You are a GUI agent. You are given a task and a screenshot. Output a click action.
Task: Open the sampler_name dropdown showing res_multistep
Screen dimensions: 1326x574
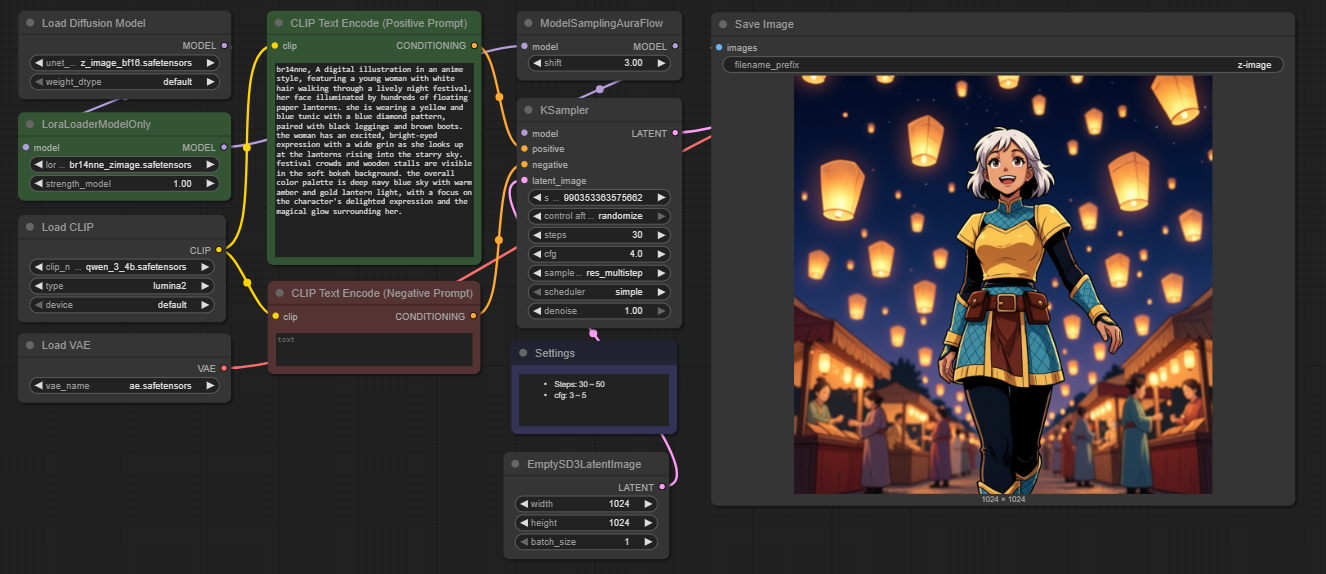pos(599,273)
